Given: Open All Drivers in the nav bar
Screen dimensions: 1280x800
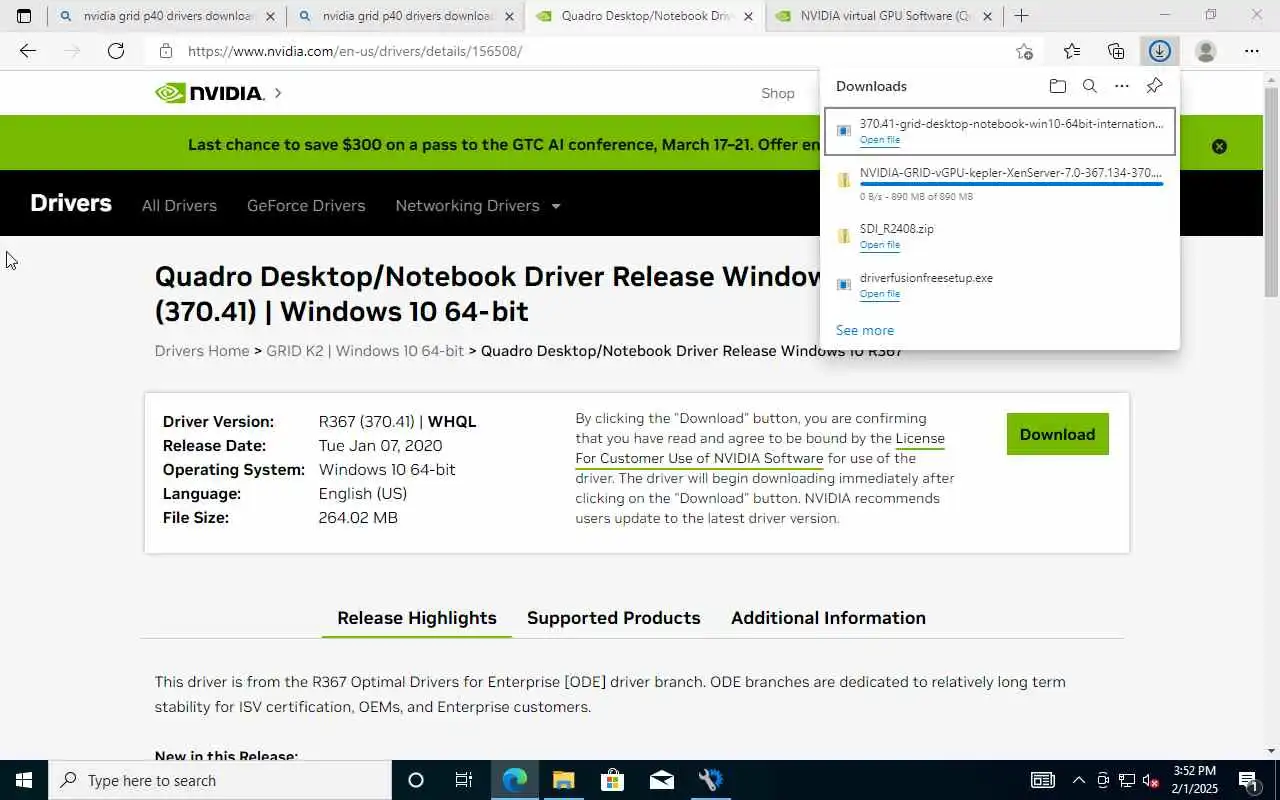Looking at the screenshot, I should point(179,205).
